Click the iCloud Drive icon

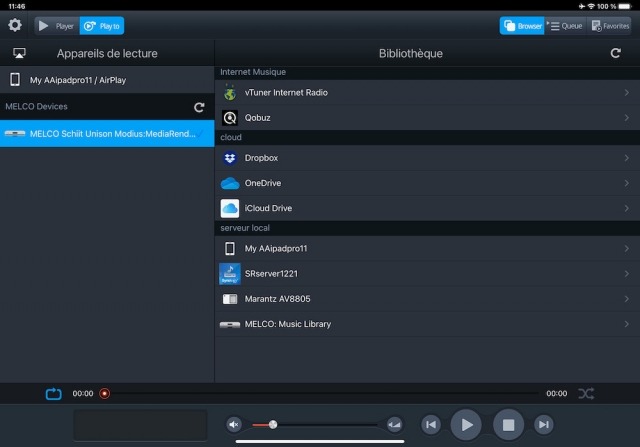click(230, 208)
